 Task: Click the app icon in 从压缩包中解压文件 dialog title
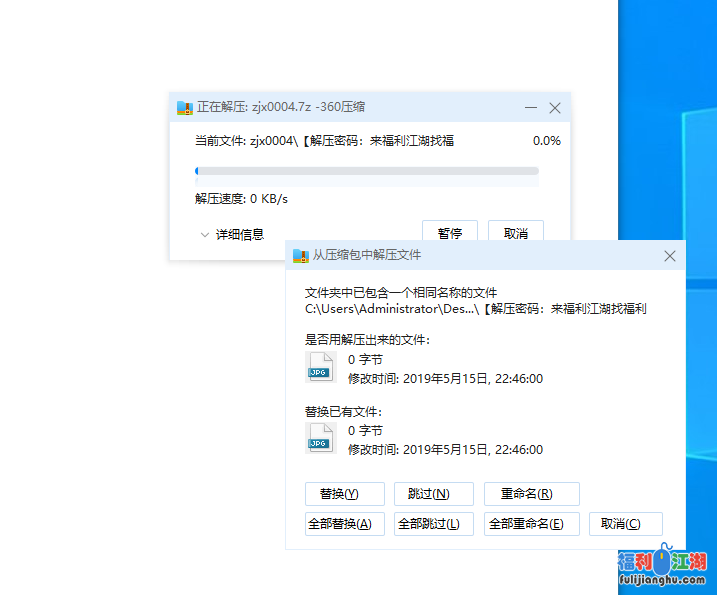300,256
